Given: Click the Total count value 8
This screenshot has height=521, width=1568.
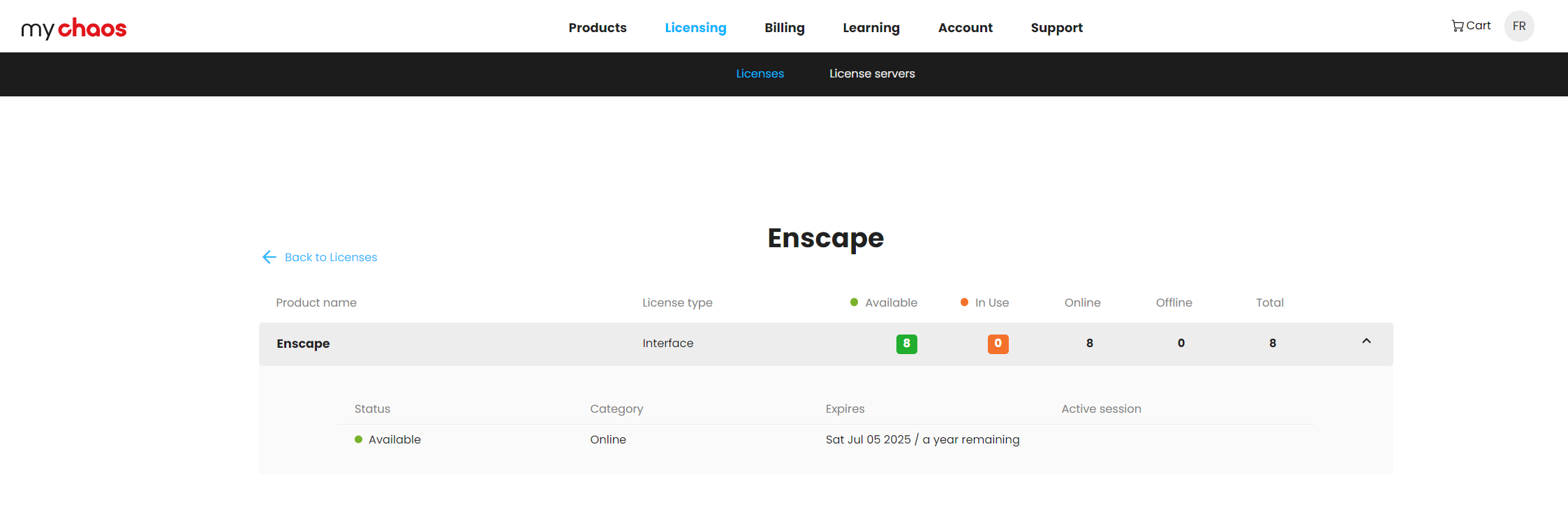Looking at the screenshot, I should pos(1273,343).
